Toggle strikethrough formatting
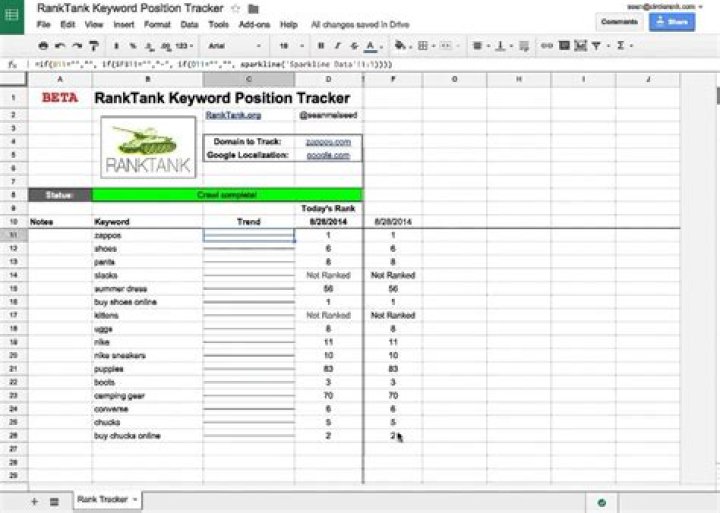Screen dimensions: 720x513 354,45
